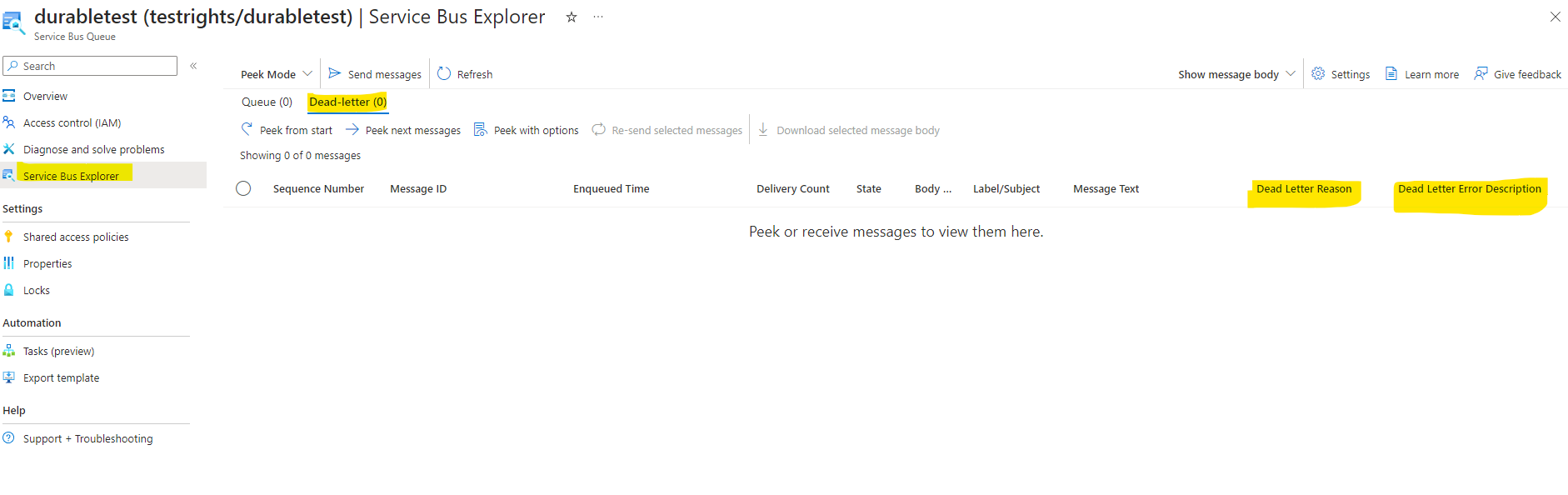Sort by Enqueued Time column header

point(612,188)
